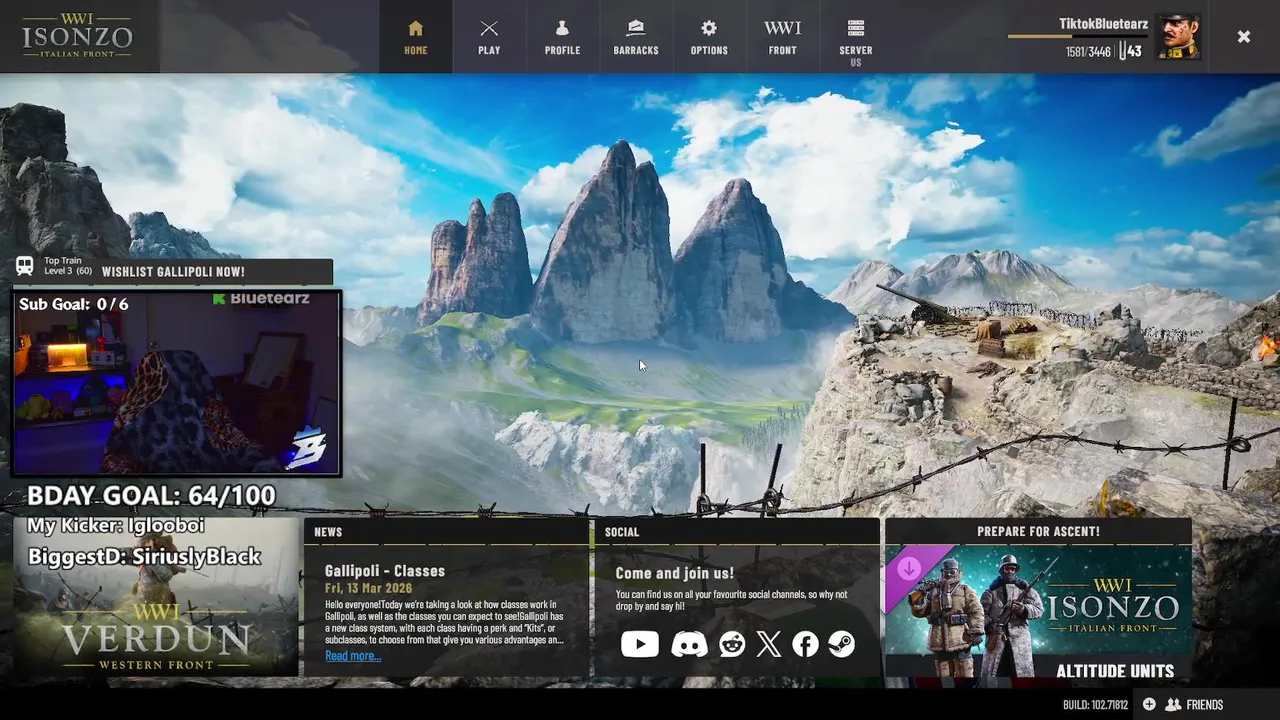Click the Isonzo Italian Front logo
Screen dimensions: 1280x720
(77, 36)
